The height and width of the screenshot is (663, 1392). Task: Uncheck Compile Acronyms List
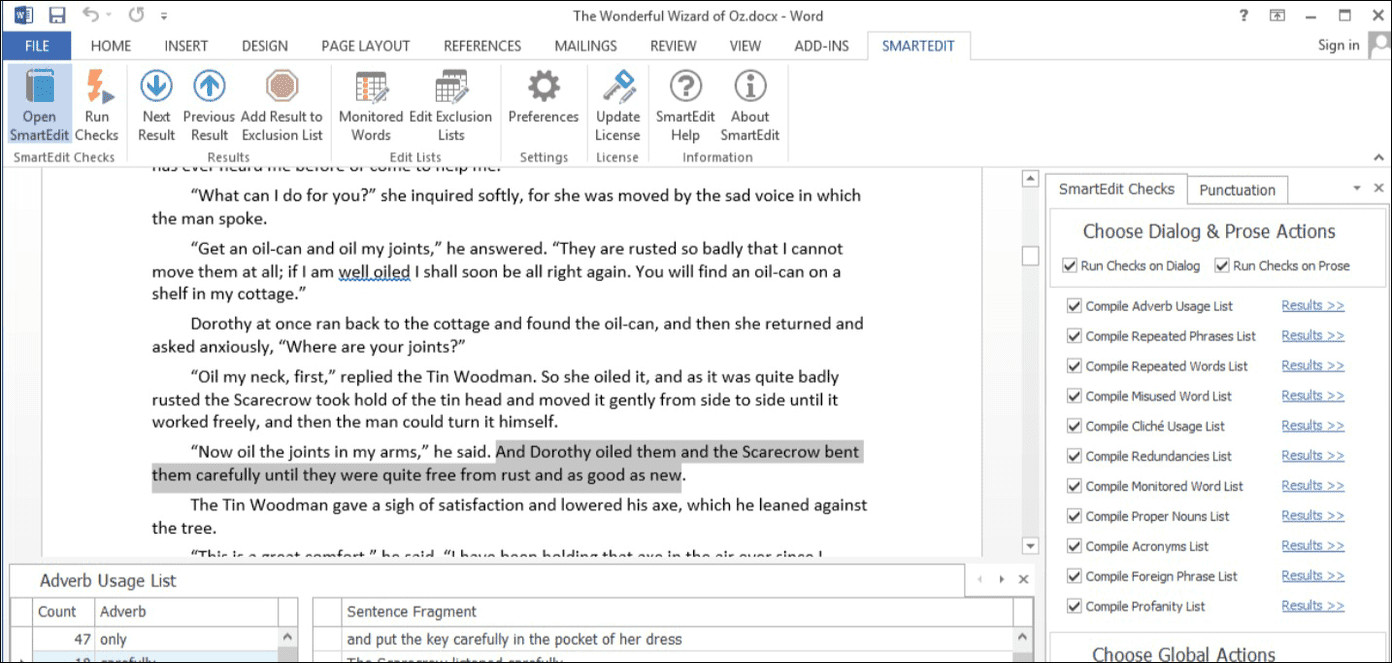click(1074, 546)
